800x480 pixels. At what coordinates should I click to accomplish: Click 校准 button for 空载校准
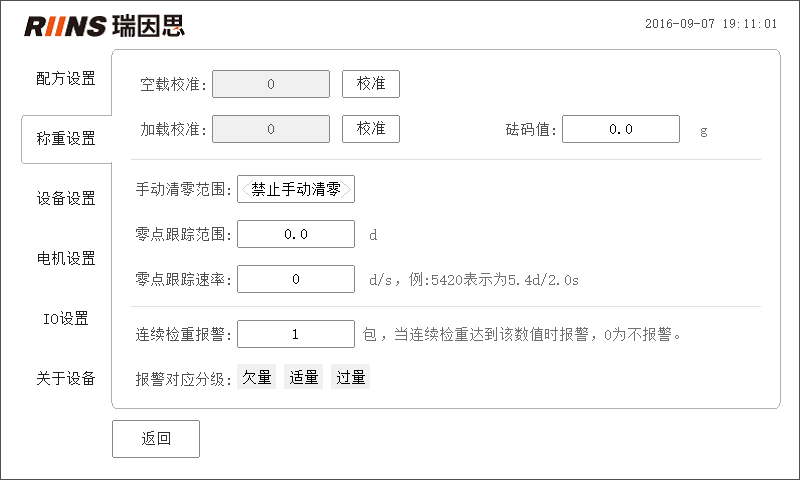[371, 84]
